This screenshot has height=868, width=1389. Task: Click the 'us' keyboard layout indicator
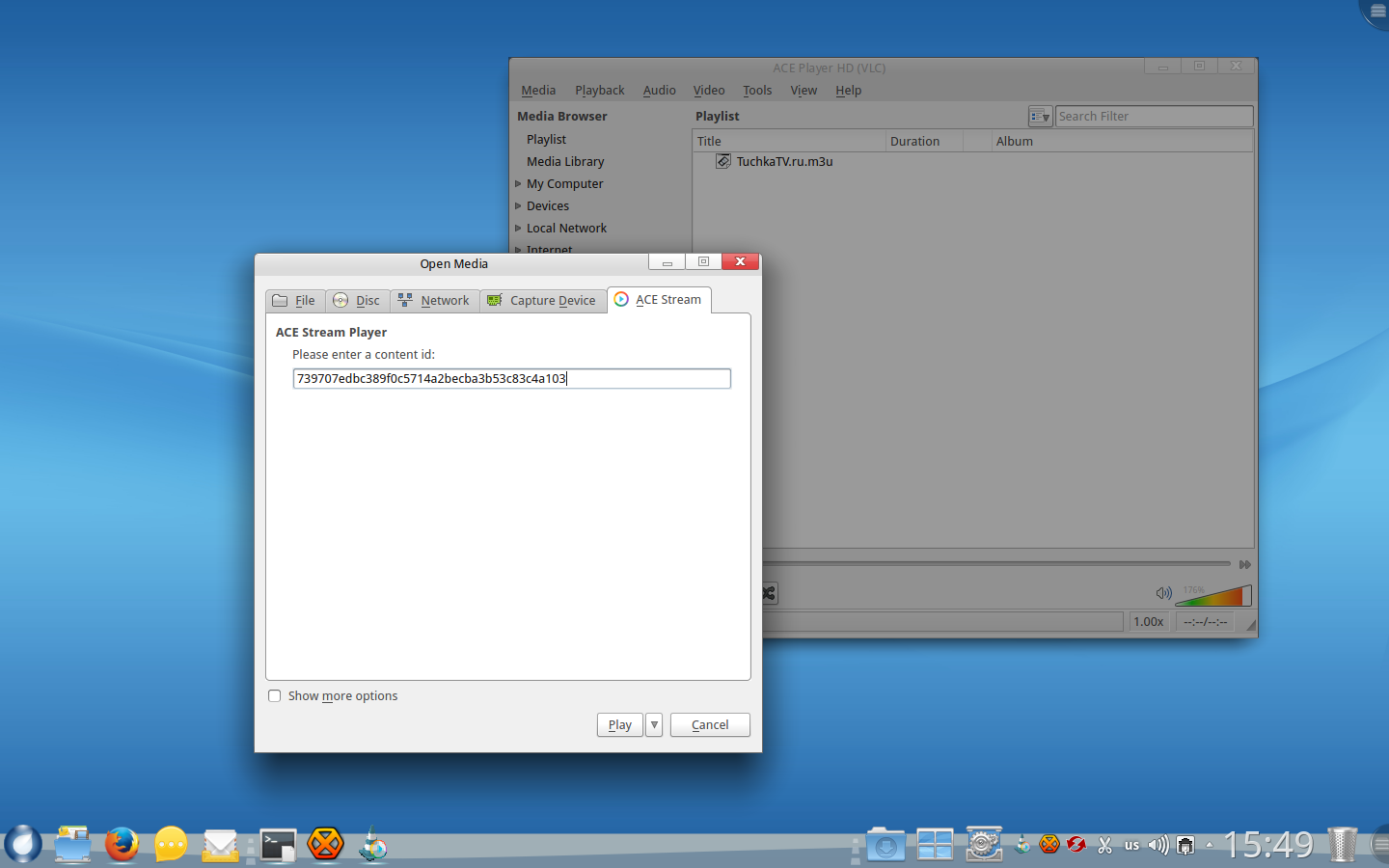(1132, 846)
